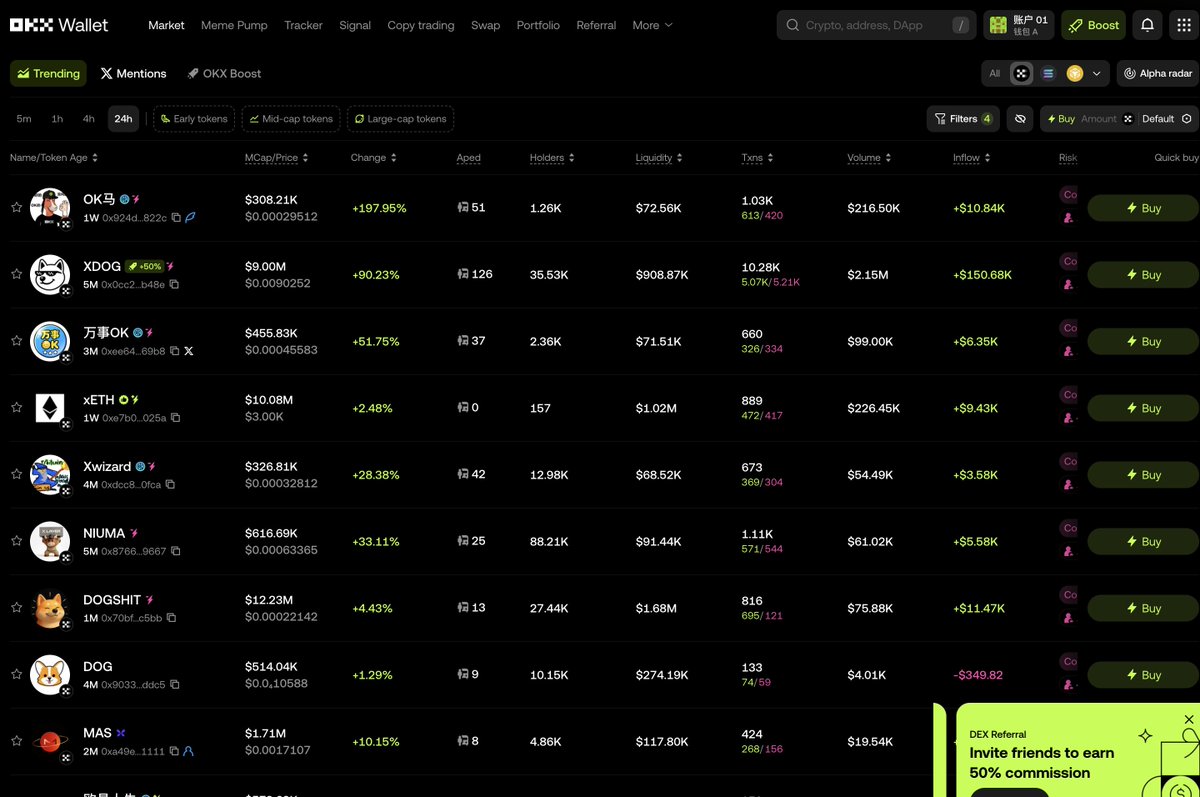Open the Alpha radar
This screenshot has height=797, width=1200.
[x=1158, y=73]
